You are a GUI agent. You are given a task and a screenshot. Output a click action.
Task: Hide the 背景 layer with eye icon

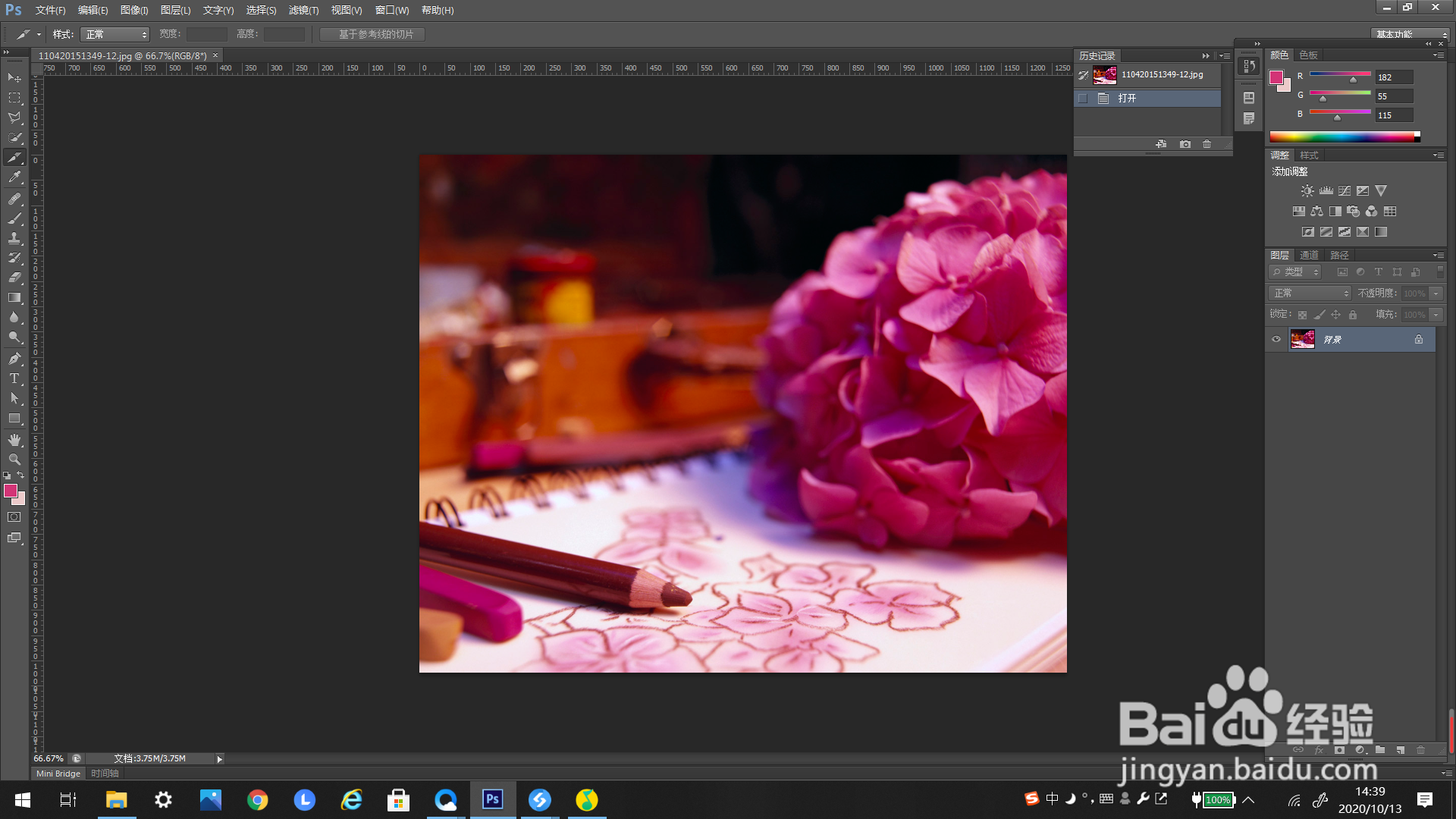point(1276,340)
